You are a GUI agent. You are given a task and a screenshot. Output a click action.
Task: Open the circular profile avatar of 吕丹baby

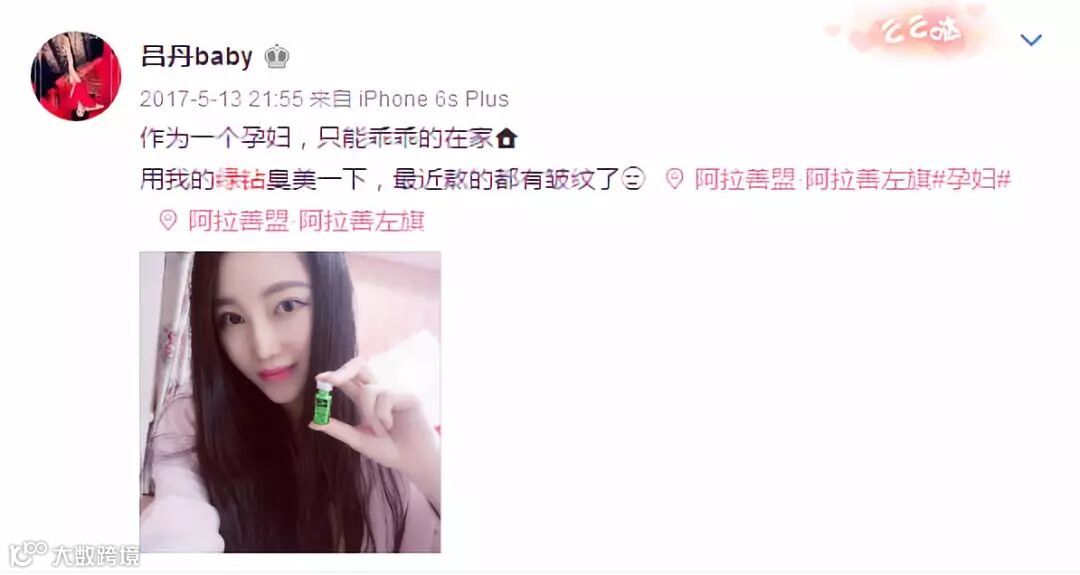coord(76,76)
